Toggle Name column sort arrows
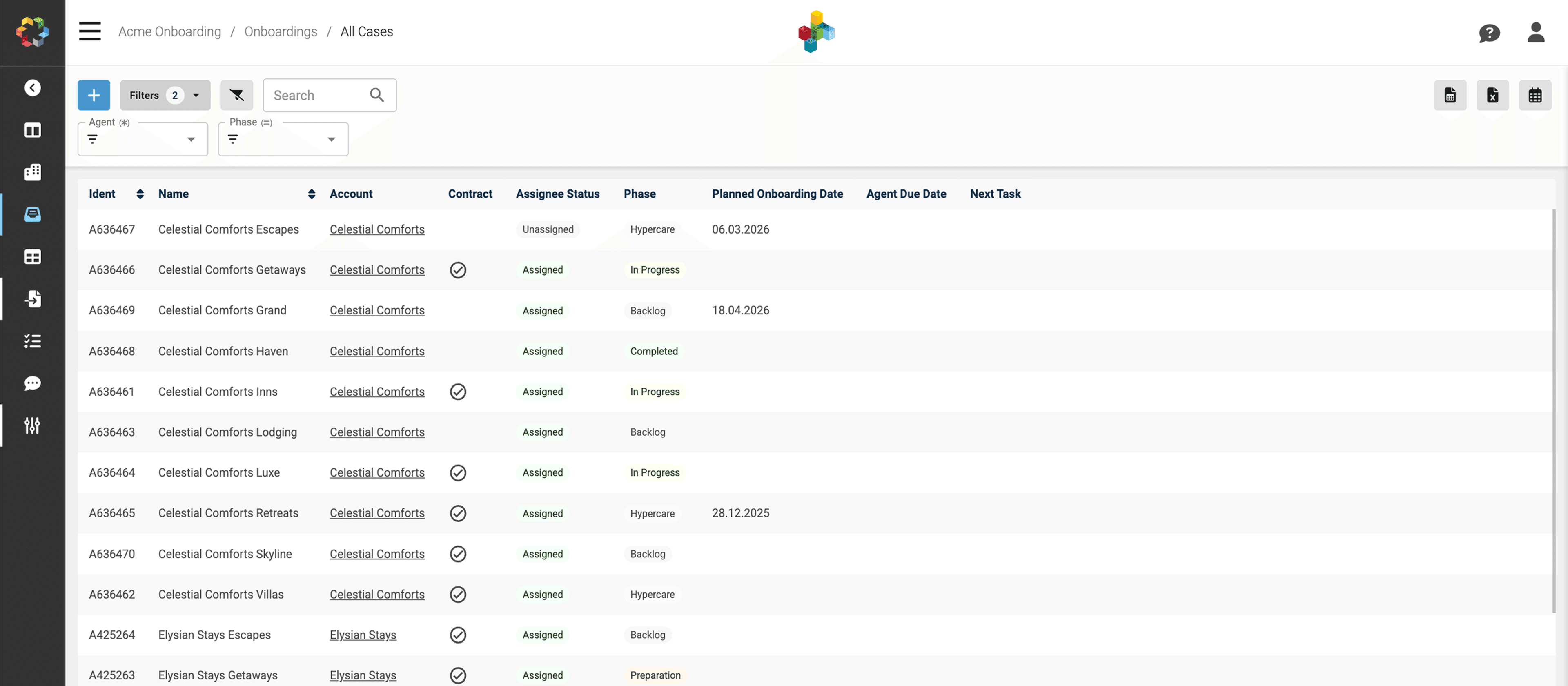Image resolution: width=1568 pixels, height=686 pixels. coord(311,194)
